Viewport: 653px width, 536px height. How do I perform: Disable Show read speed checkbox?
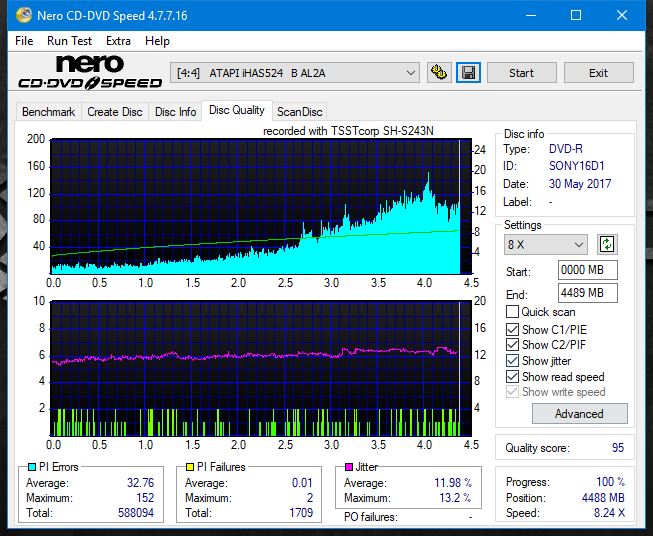512,376
